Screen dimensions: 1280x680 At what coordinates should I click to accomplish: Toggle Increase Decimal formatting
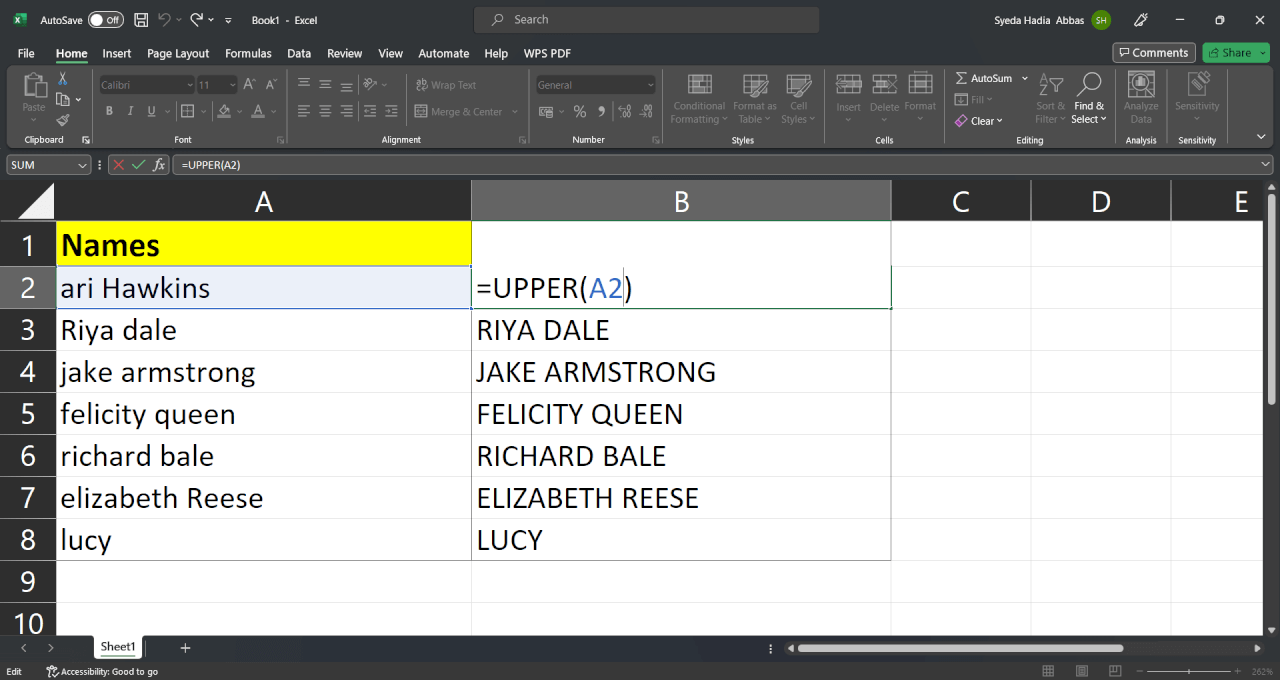point(624,110)
